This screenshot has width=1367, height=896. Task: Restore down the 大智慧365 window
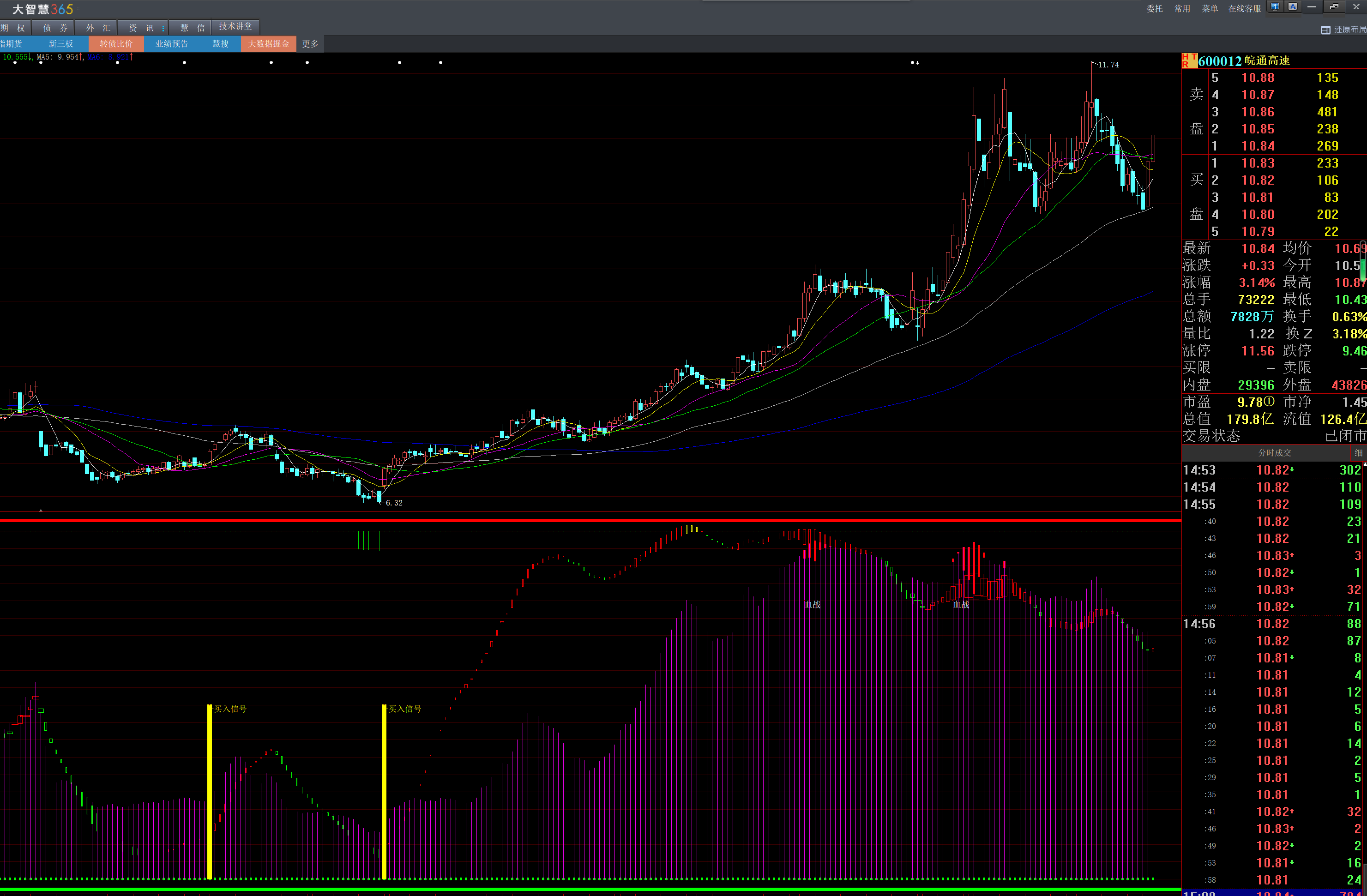(1334, 7)
